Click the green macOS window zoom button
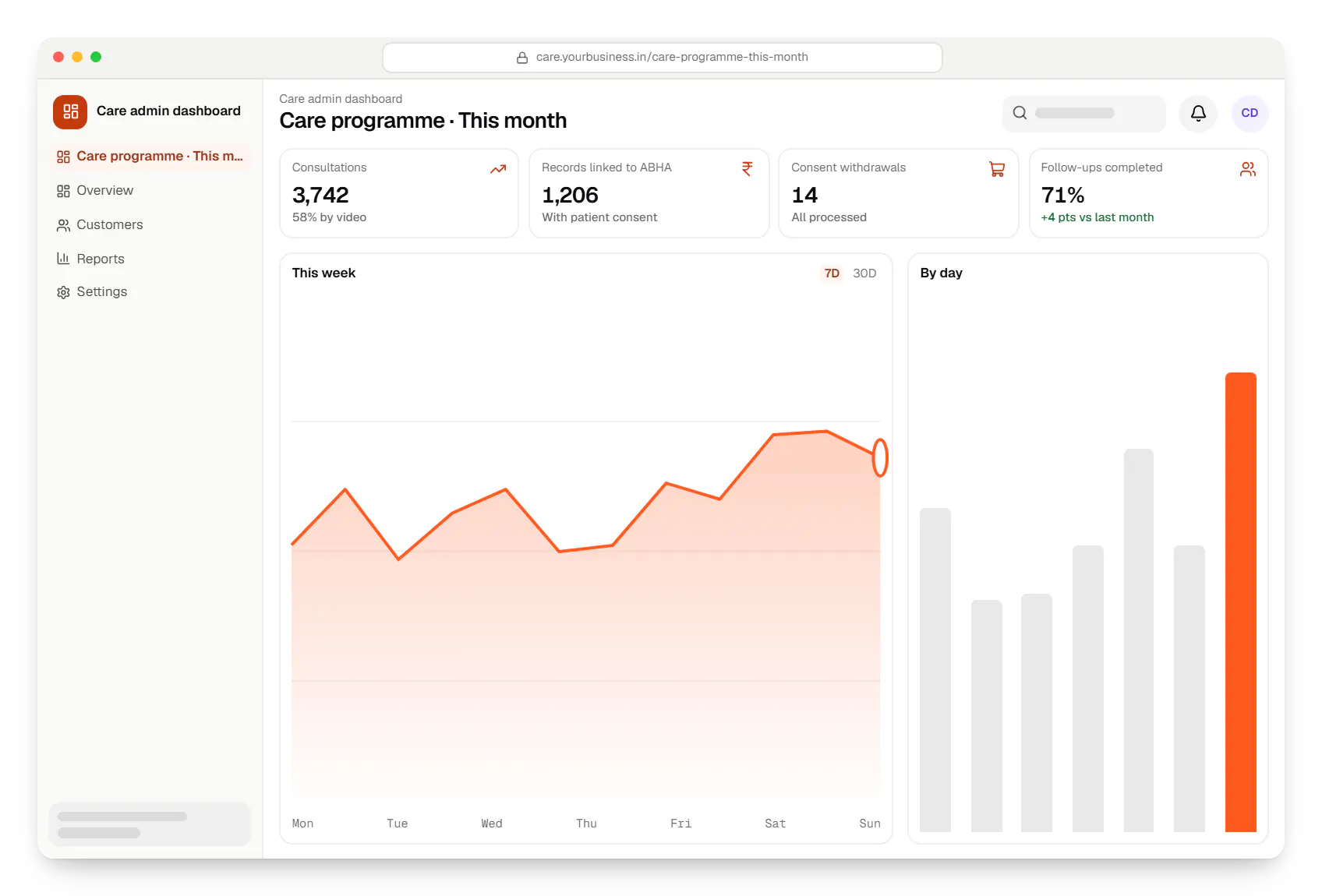Image resolution: width=1322 pixels, height=896 pixels. coord(96,57)
